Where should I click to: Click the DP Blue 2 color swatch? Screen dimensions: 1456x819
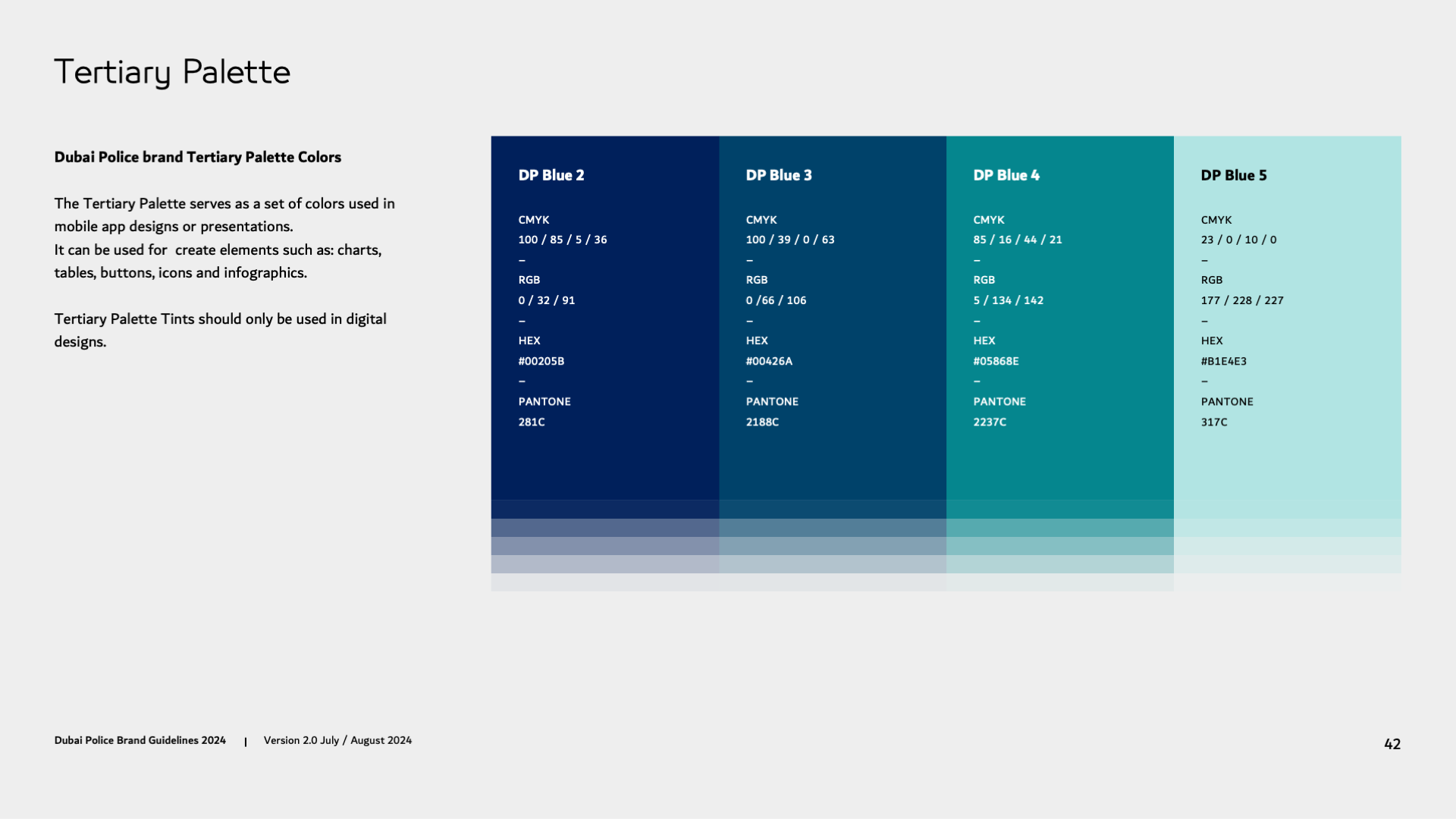pos(604,463)
